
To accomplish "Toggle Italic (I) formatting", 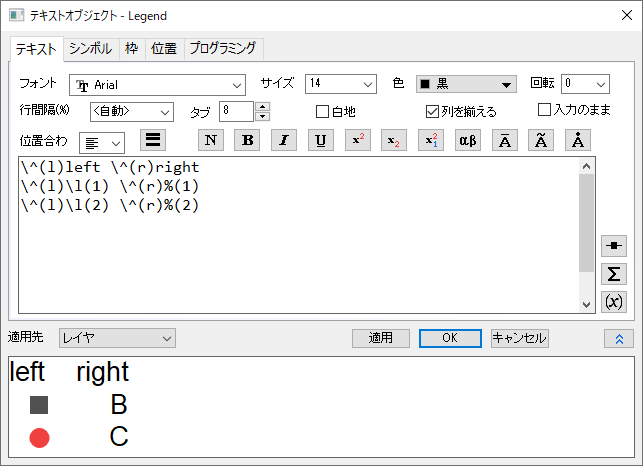I will [x=284, y=140].
